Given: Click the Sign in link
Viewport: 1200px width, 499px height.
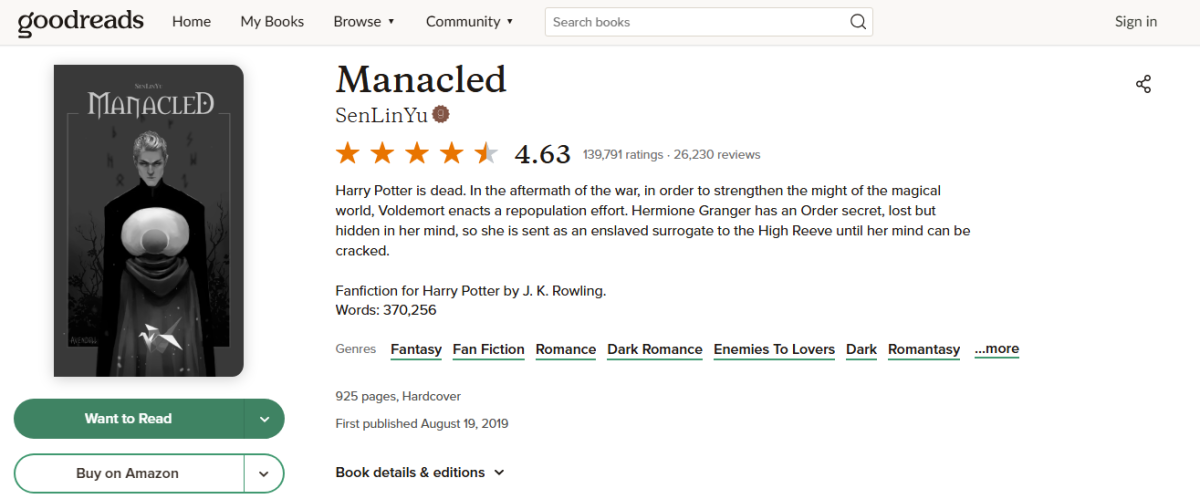Looking at the screenshot, I should pos(1136,21).
